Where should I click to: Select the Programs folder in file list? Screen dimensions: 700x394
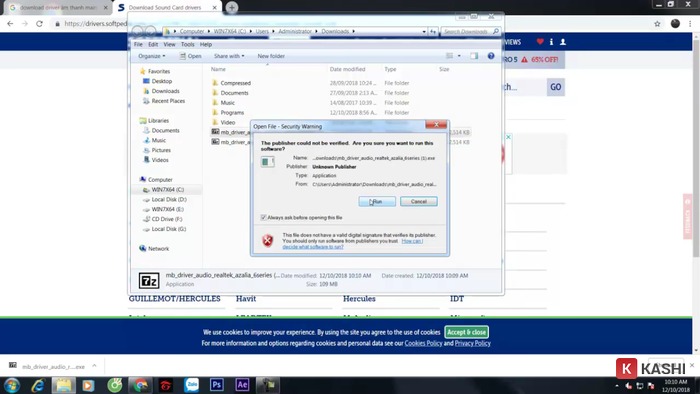[x=232, y=112]
